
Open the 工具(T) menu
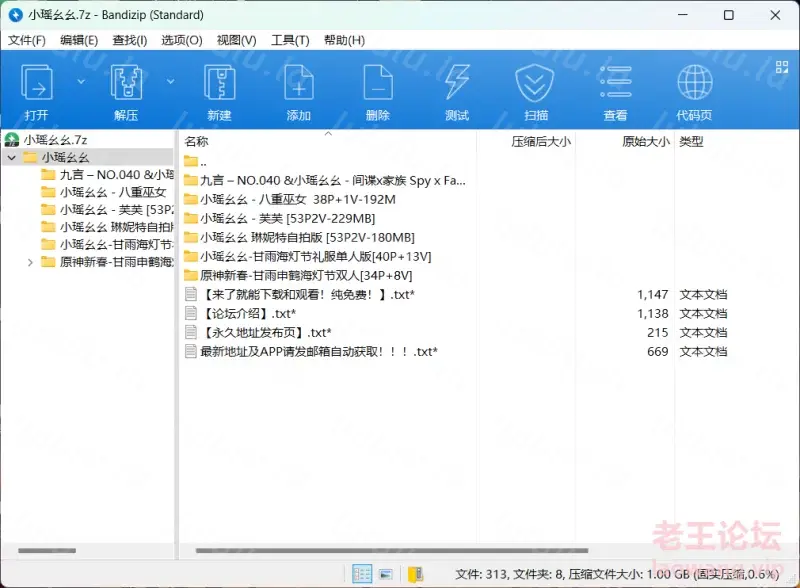(x=290, y=40)
